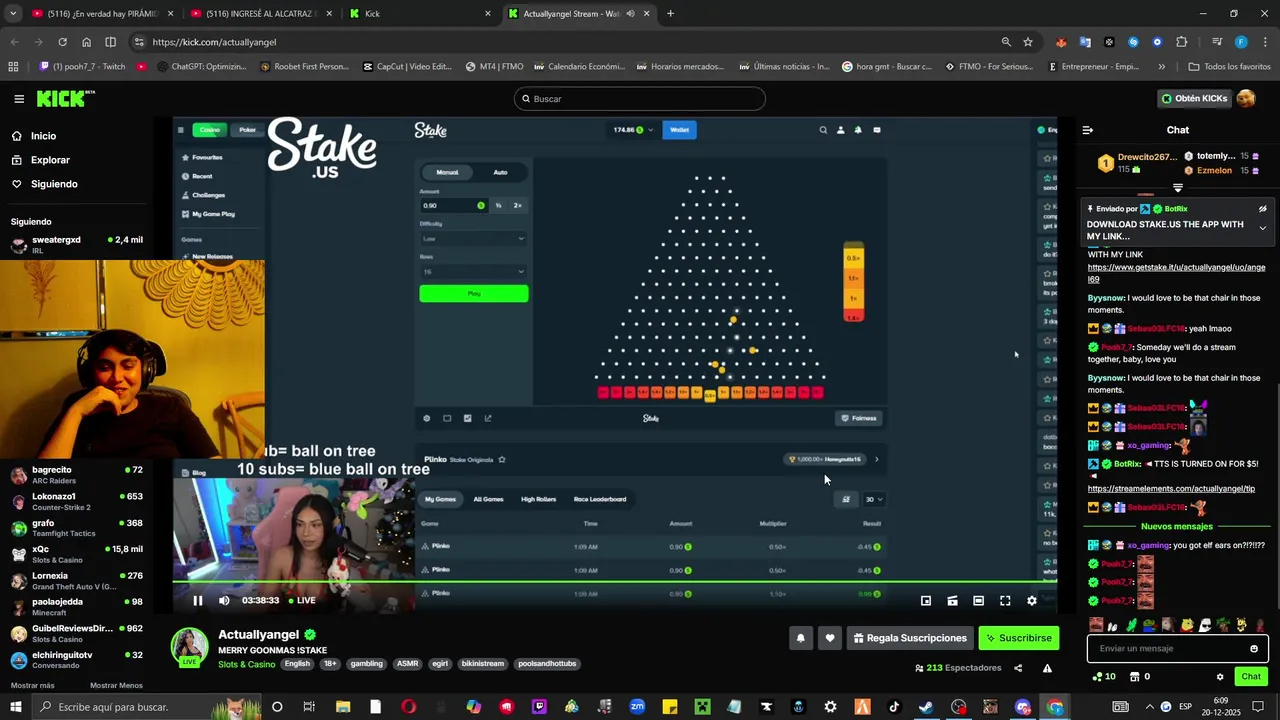Mute the Actuallyangel tab audio icon
The image size is (1280, 720).
point(630,14)
